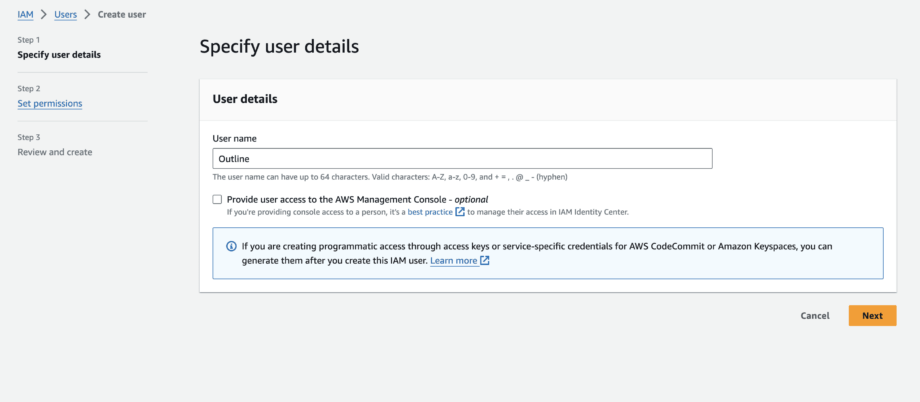Focus the User name input field
The height and width of the screenshot is (402, 920).
click(462, 158)
